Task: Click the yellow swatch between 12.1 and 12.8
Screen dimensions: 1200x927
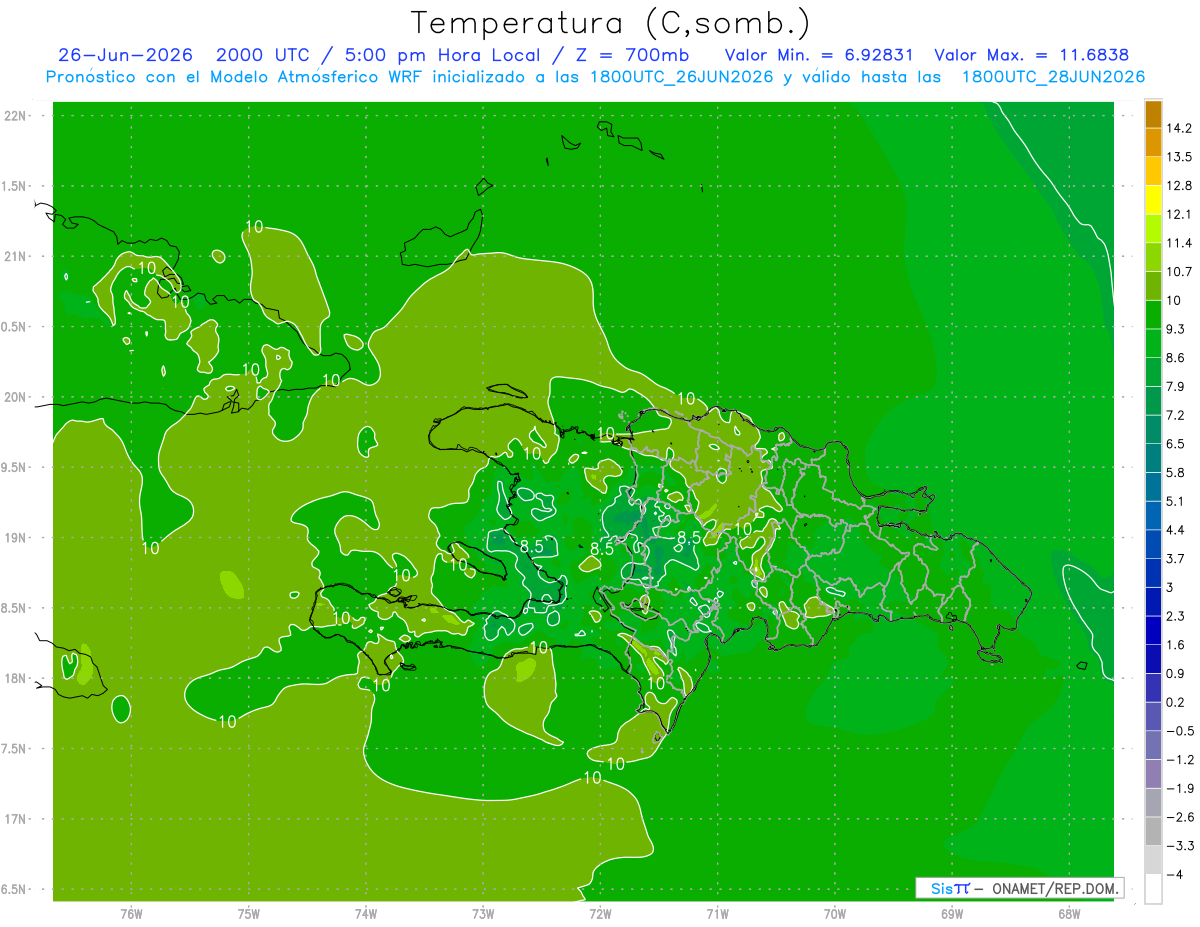Action: [1153, 199]
